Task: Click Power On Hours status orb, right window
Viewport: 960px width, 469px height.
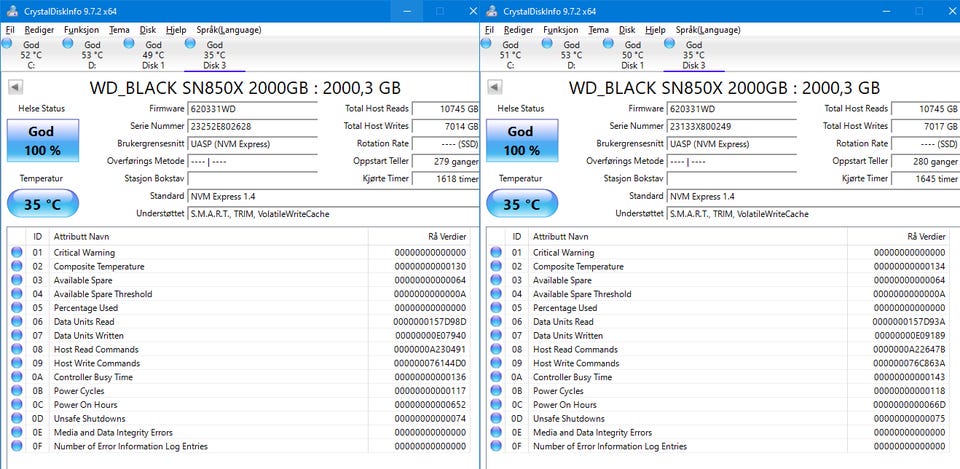Action: coord(495,405)
